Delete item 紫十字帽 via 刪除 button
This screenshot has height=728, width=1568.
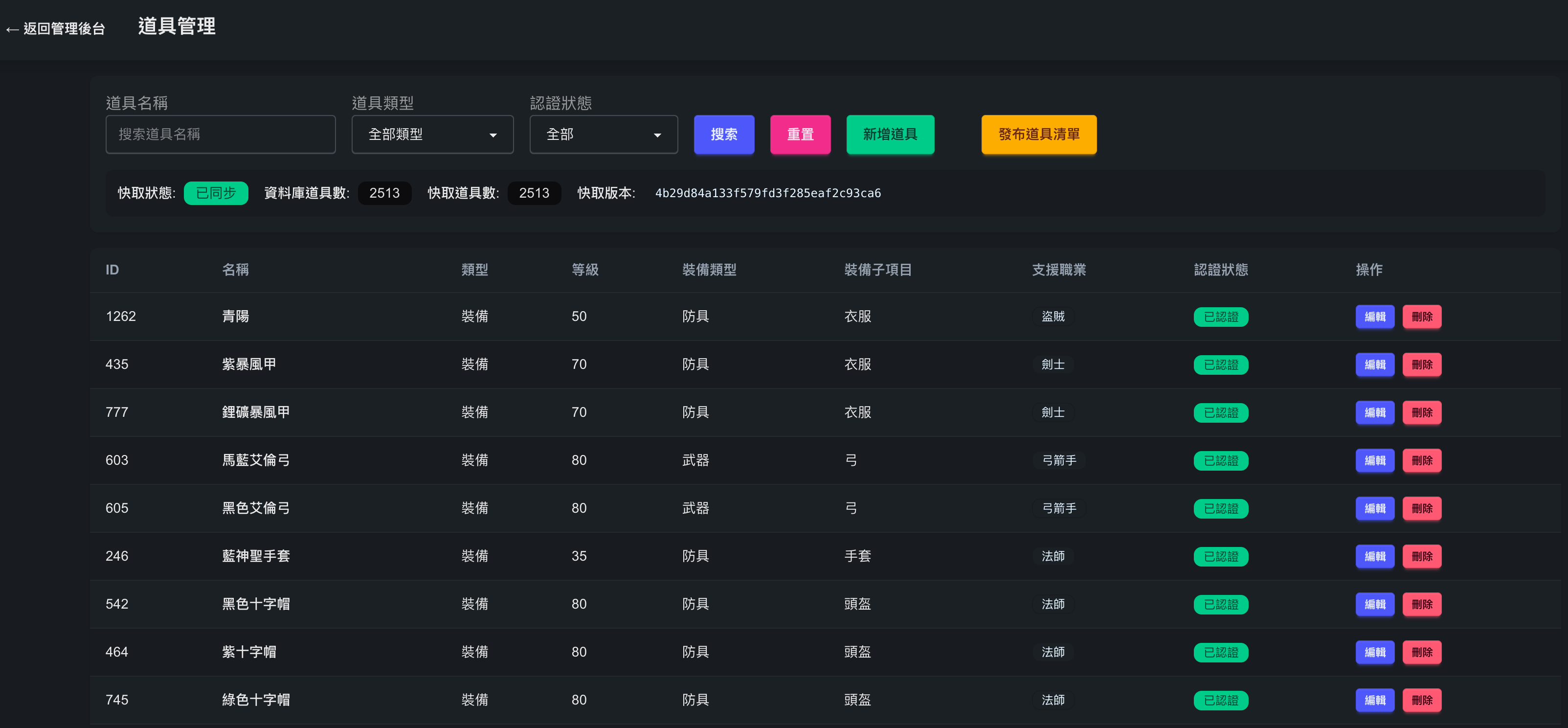point(1421,652)
